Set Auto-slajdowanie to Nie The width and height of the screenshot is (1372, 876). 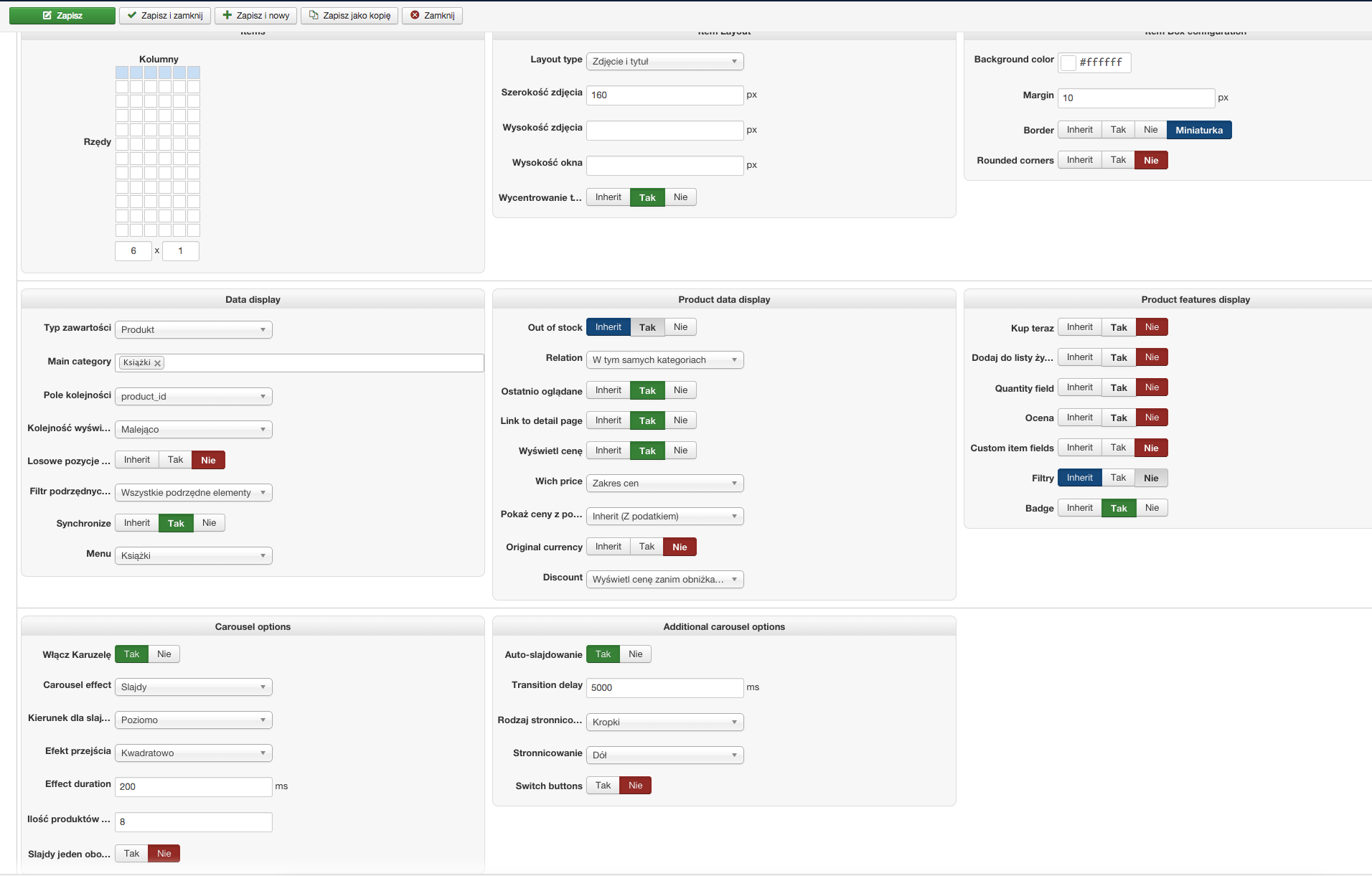pos(635,654)
